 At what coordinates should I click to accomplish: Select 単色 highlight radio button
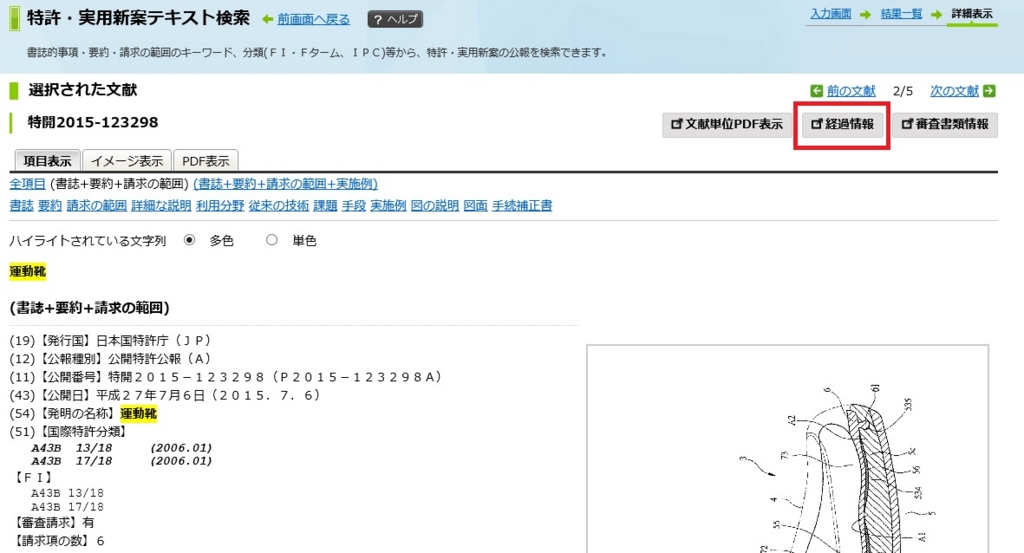[x=272, y=240]
